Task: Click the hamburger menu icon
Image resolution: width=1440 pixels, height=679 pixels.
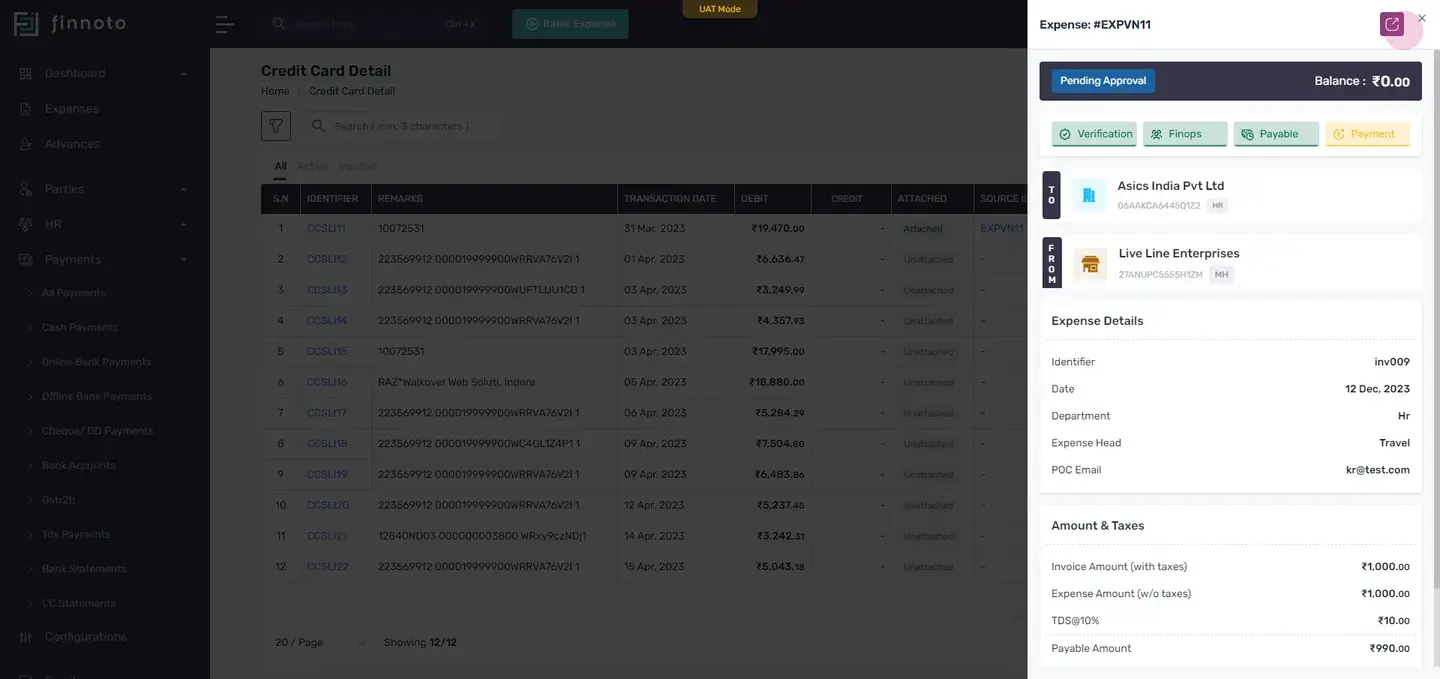Action: pos(225,24)
